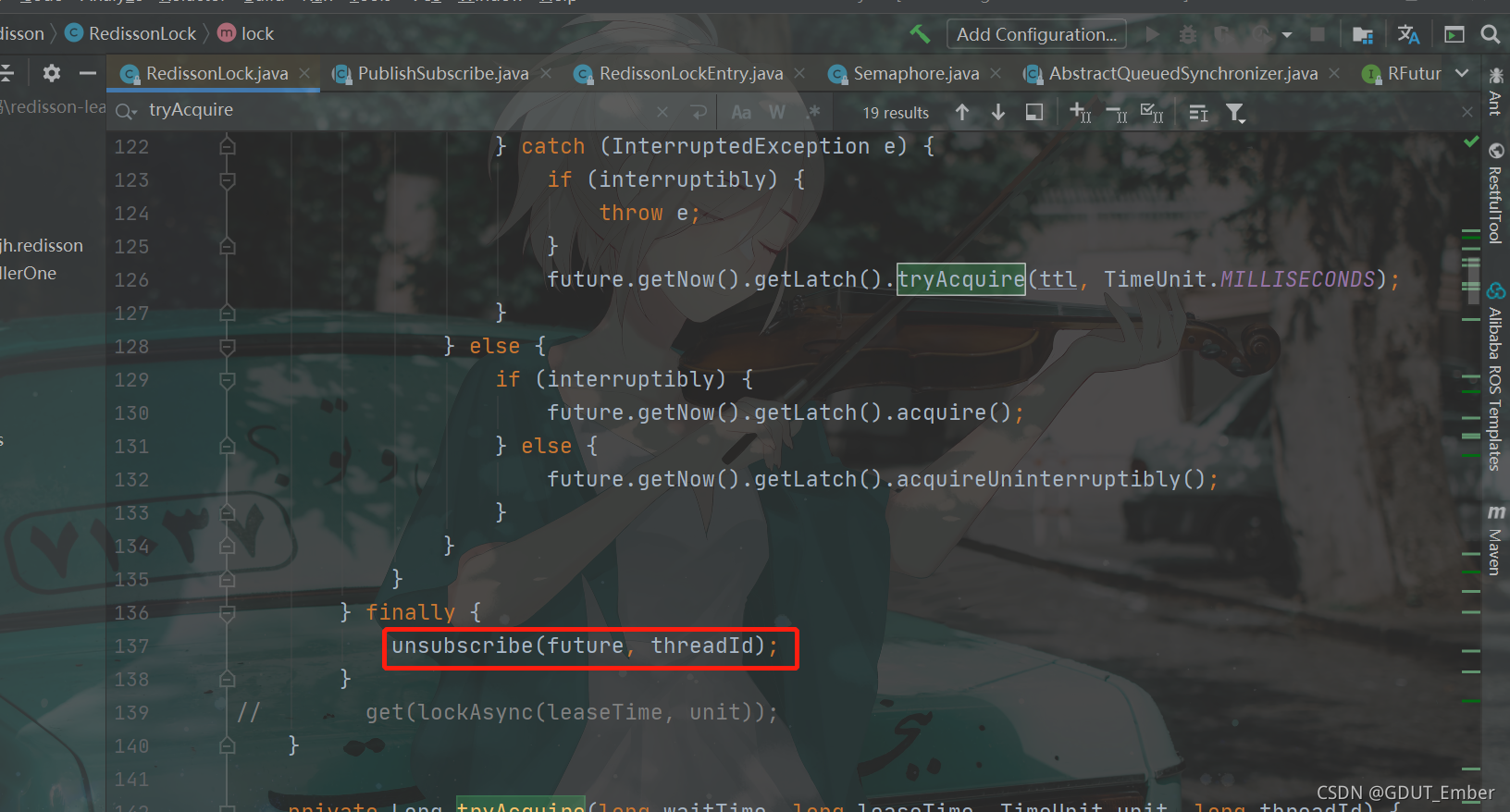Image resolution: width=1510 pixels, height=812 pixels.
Task: Click highlighted tryAcquire on line 126
Action: click(961, 279)
